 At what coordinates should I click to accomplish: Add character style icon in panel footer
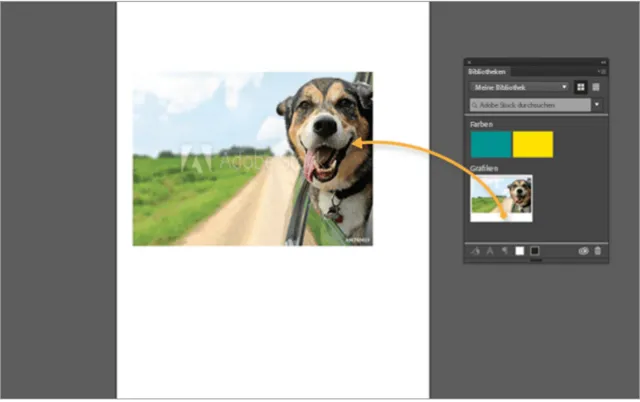[x=490, y=251]
